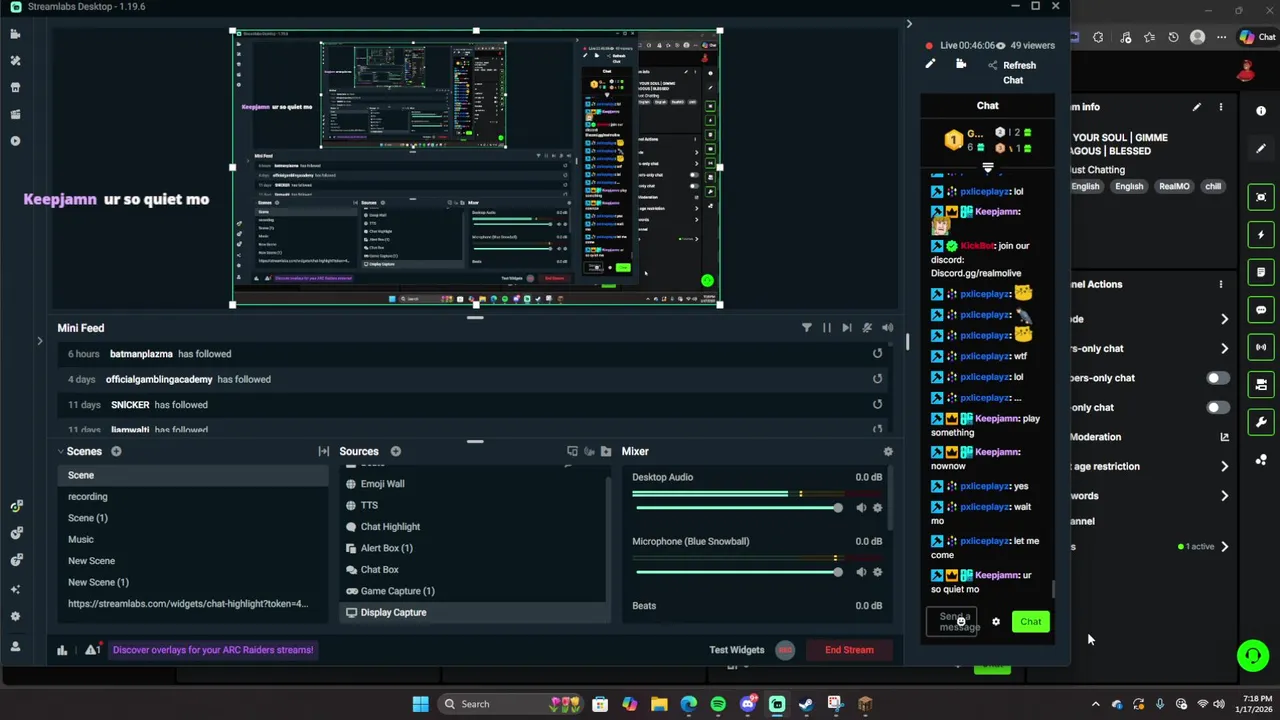Toggle Mini Feed muted-alerts icon
This screenshot has width=1280, height=720.
coord(867,328)
